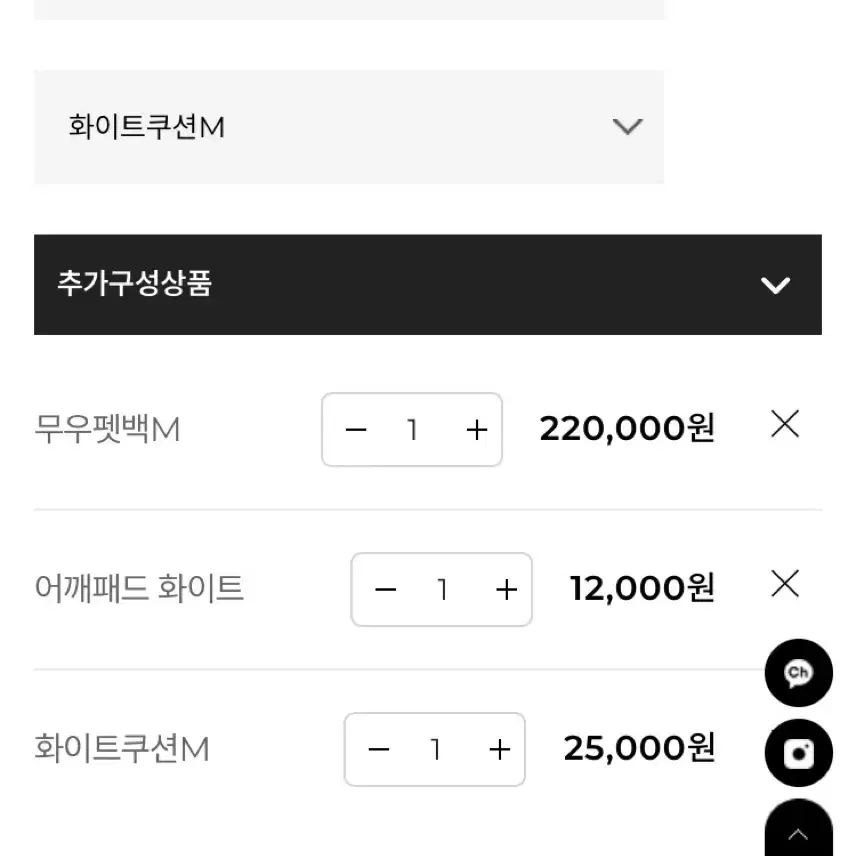Remove 무우펫백M from the selected items
The height and width of the screenshot is (856, 856).
(785, 425)
